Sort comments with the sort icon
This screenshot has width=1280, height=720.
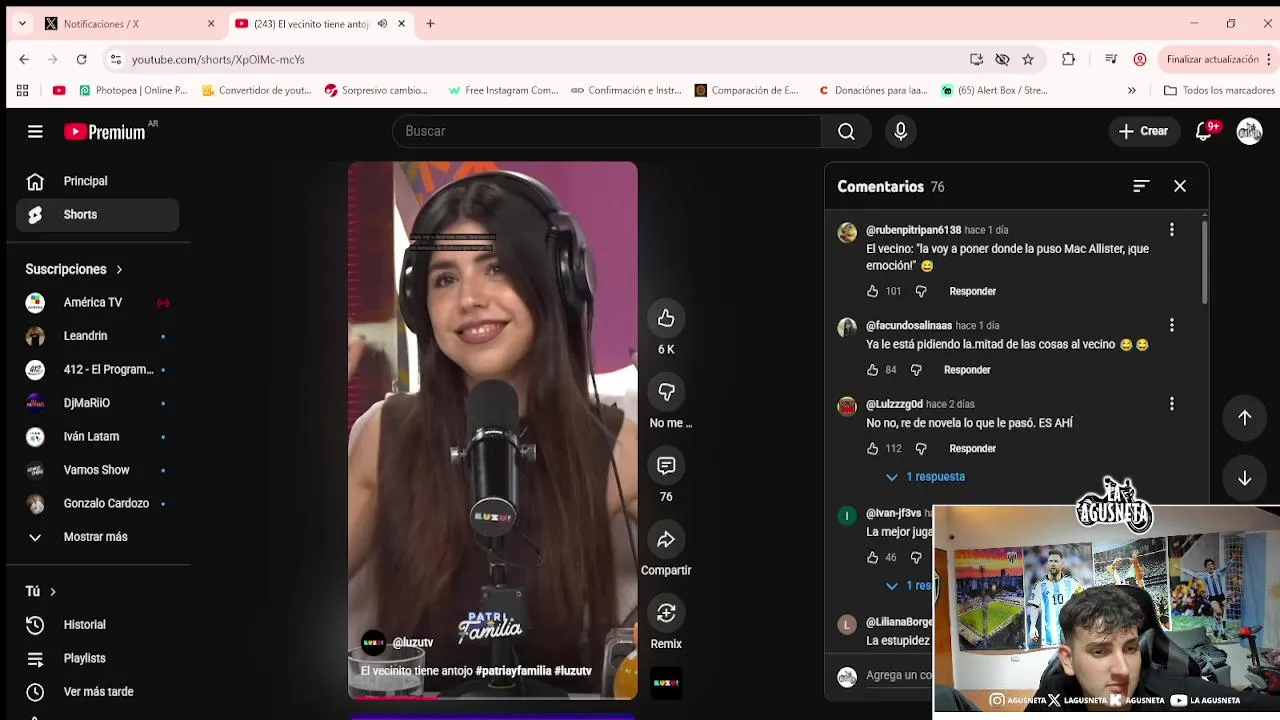pyautogui.click(x=1141, y=186)
